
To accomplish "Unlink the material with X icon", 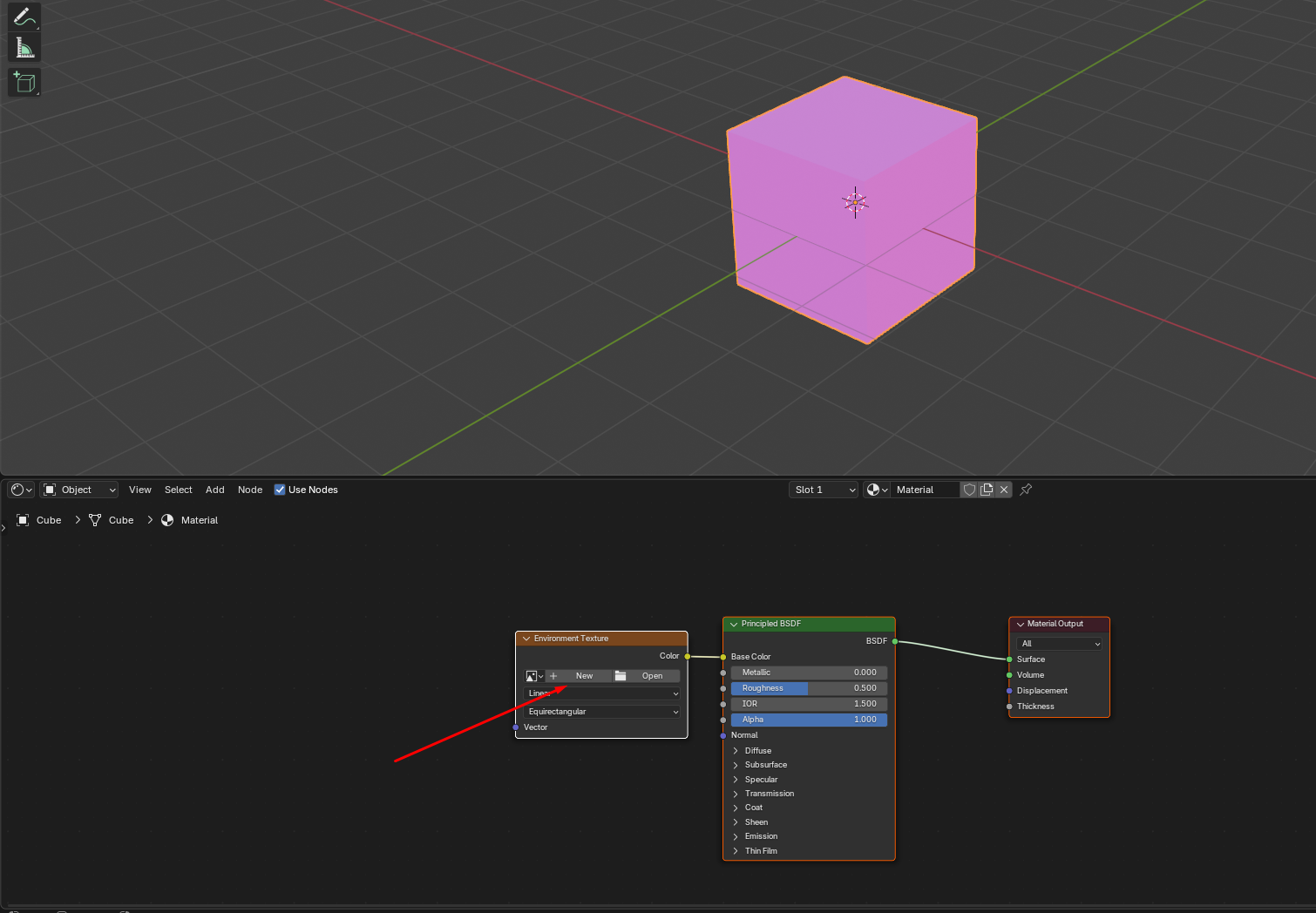I will coord(1004,490).
